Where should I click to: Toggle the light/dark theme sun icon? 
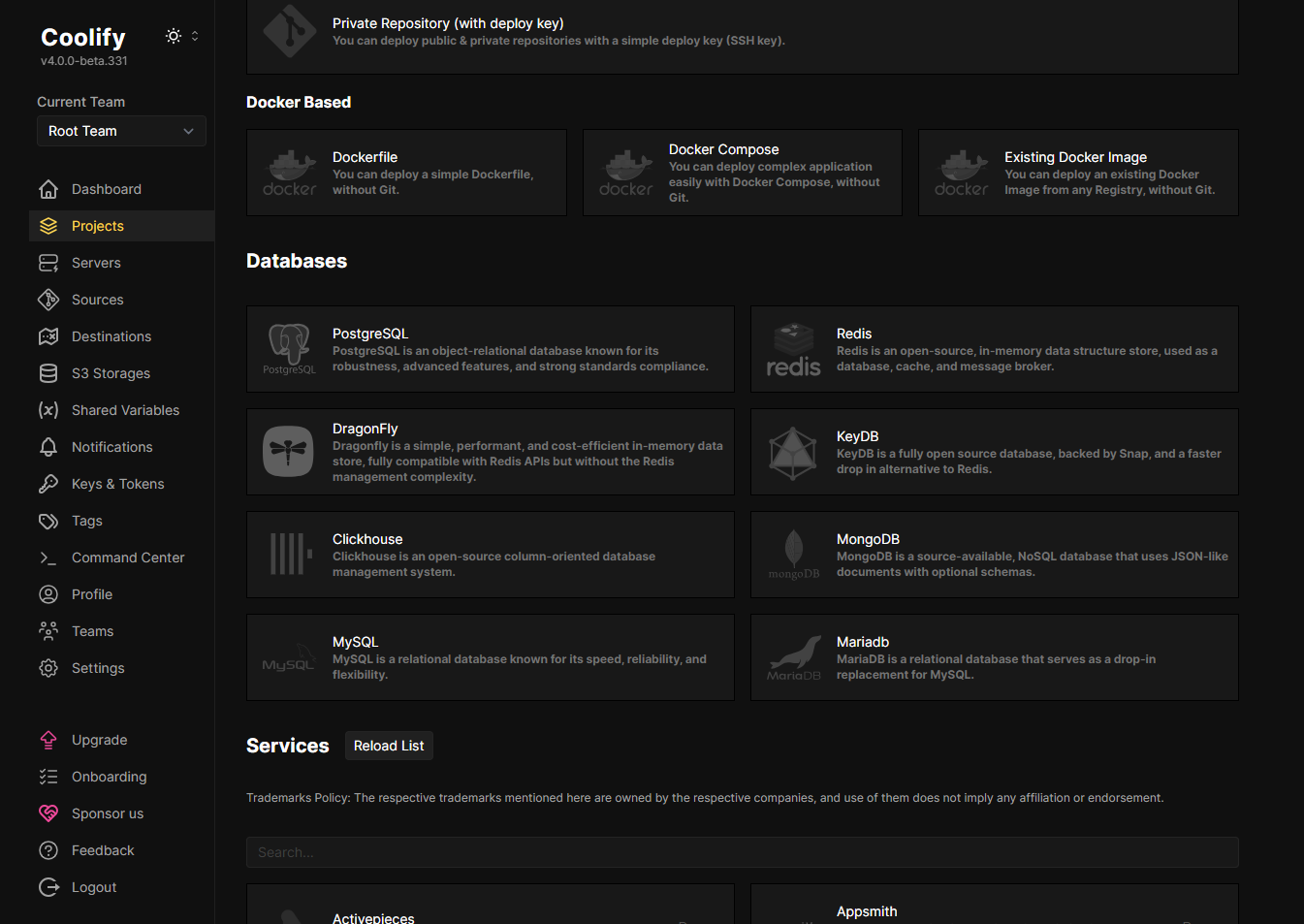point(174,36)
